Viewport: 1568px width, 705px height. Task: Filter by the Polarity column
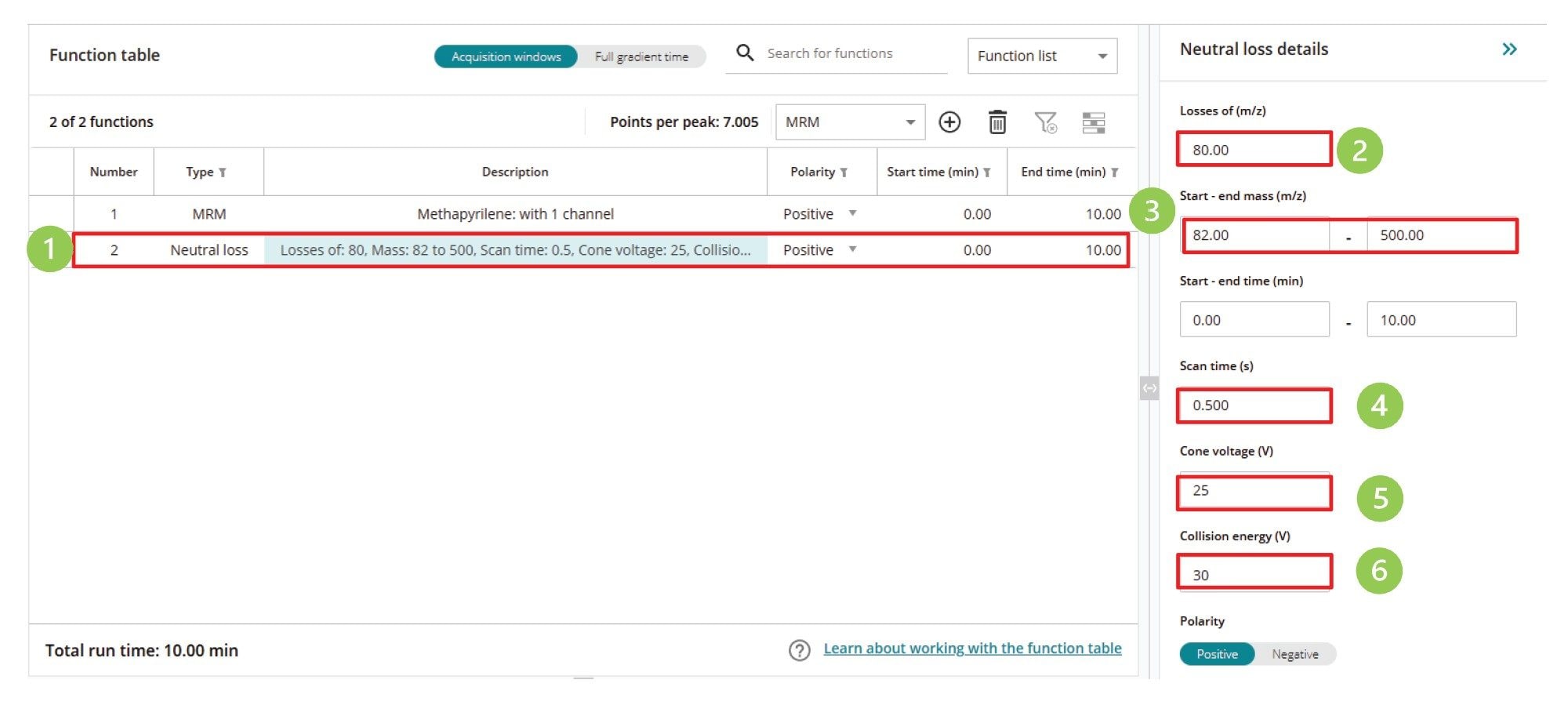(x=844, y=173)
